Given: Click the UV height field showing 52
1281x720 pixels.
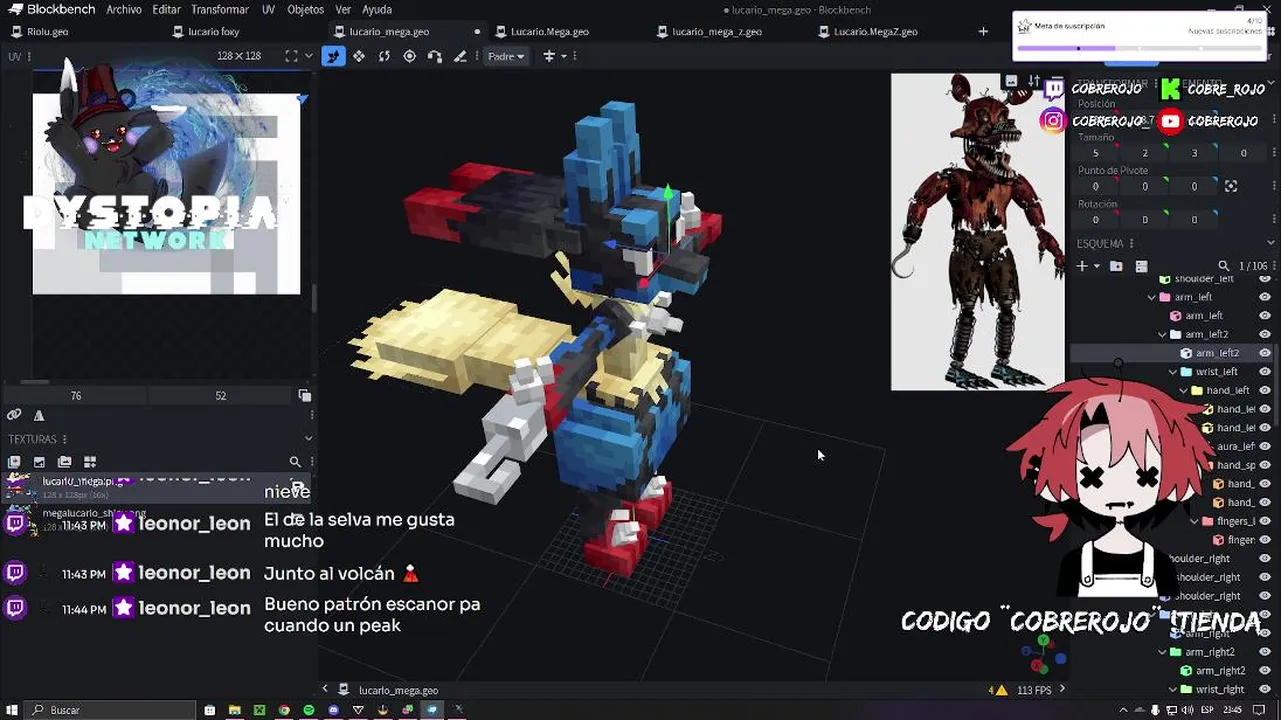Looking at the screenshot, I should (221, 396).
